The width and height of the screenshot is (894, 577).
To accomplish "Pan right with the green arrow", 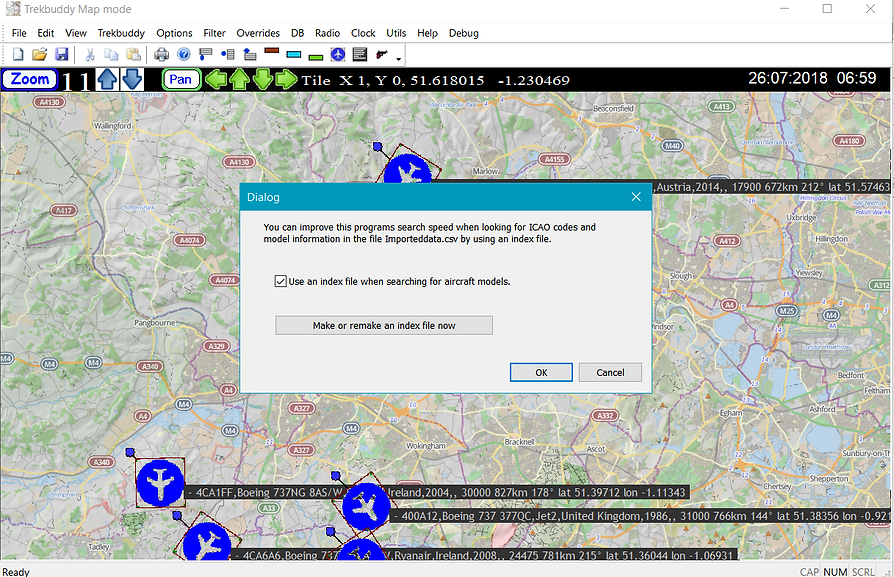I will click(286, 80).
